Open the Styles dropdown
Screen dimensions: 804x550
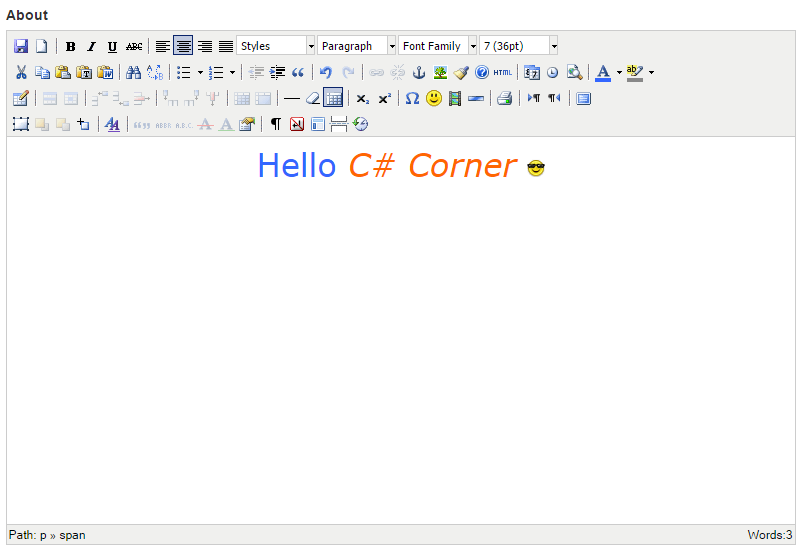pos(276,46)
